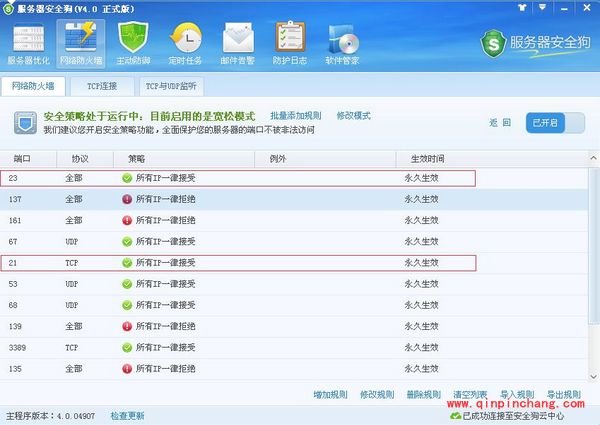Screen dimensions: 600x425
Task: Open 软件管家 software manager disc icon
Action: pyautogui.click(x=342, y=44)
